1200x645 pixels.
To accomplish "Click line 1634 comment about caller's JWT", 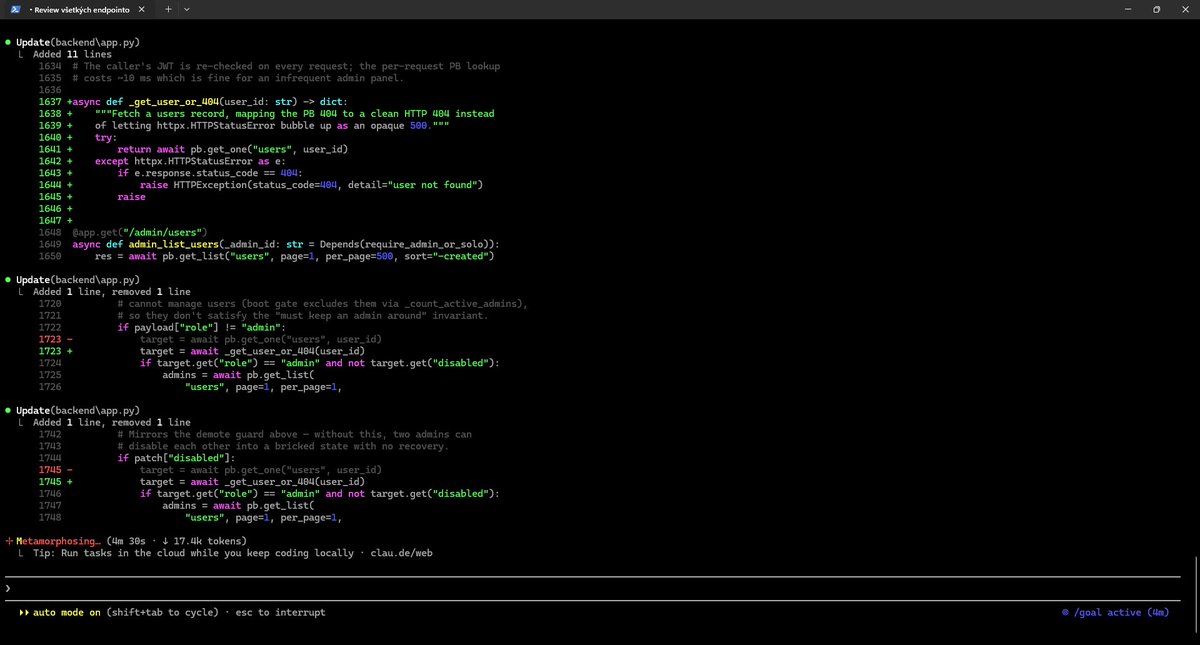I will (286, 66).
